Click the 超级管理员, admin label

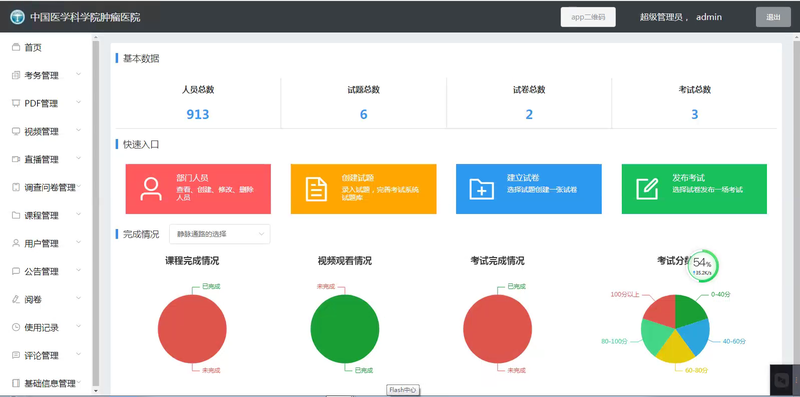pyautogui.click(x=681, y=17)
